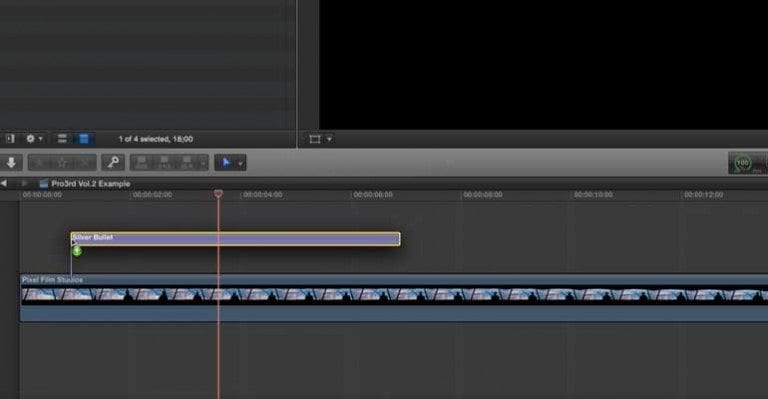
Task: Switch browser to list view
Action: point(62,139)
